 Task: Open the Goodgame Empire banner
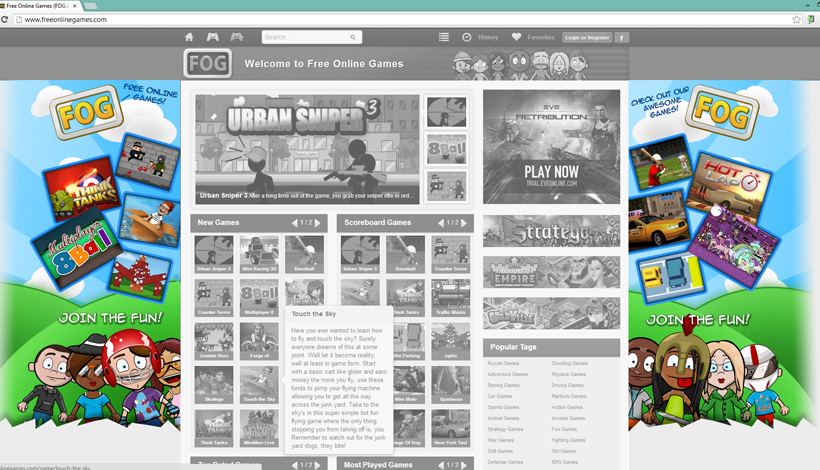tap(551, 272)
